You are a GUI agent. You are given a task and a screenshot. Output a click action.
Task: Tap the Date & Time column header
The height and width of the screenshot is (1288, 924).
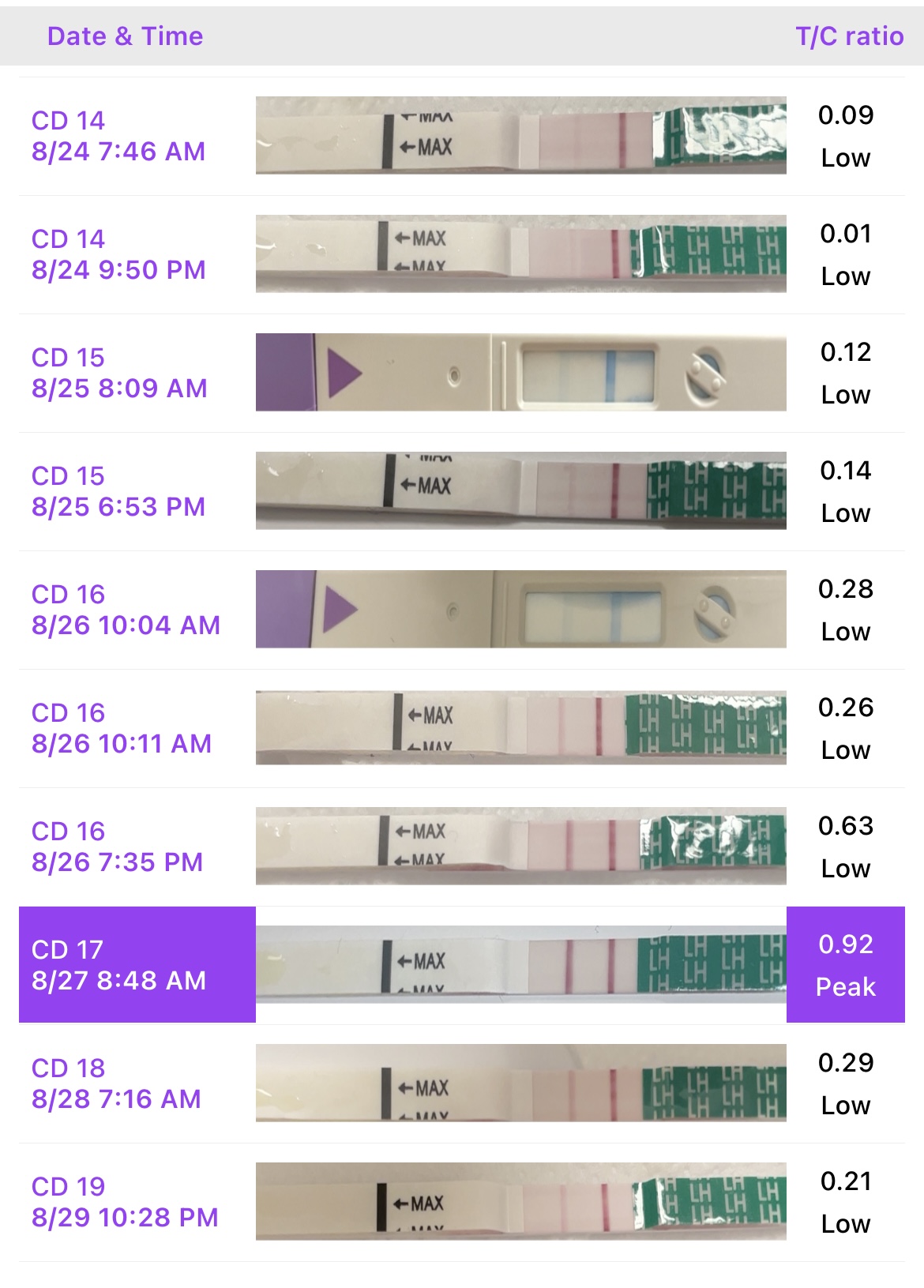click(125, 36)
